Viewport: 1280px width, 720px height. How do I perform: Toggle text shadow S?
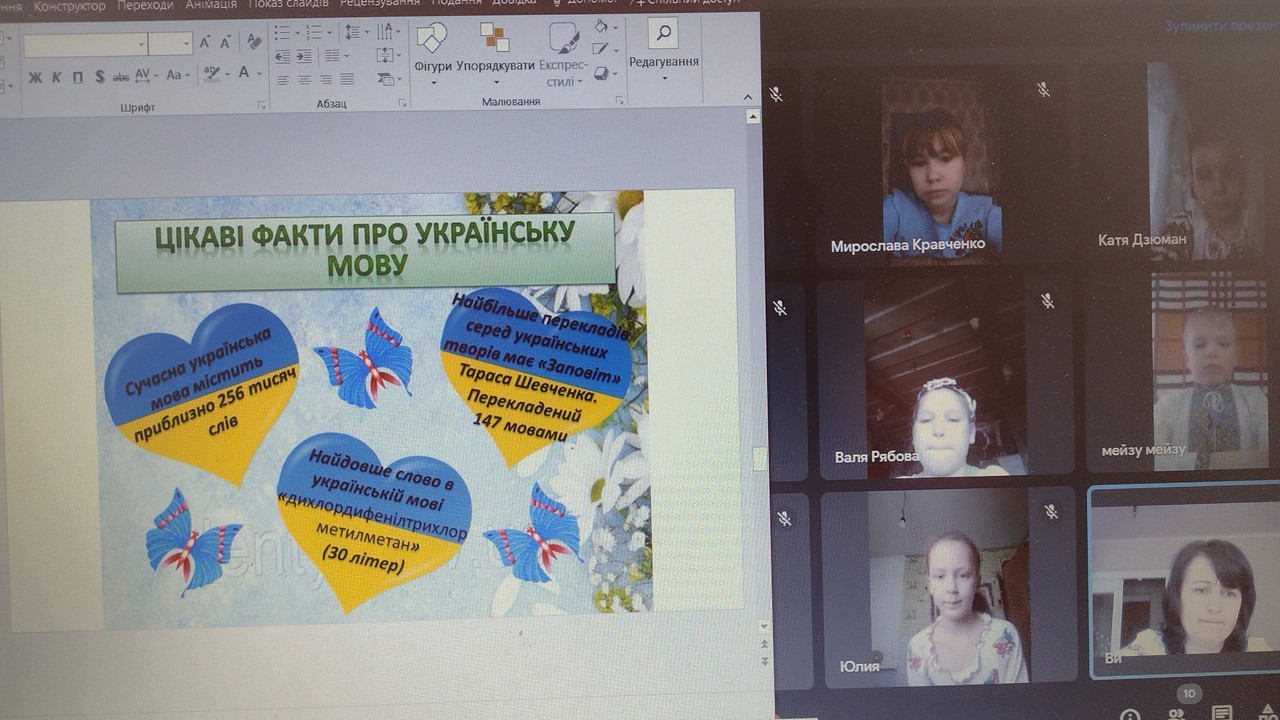pyautogui.click(x=100, y=76)
